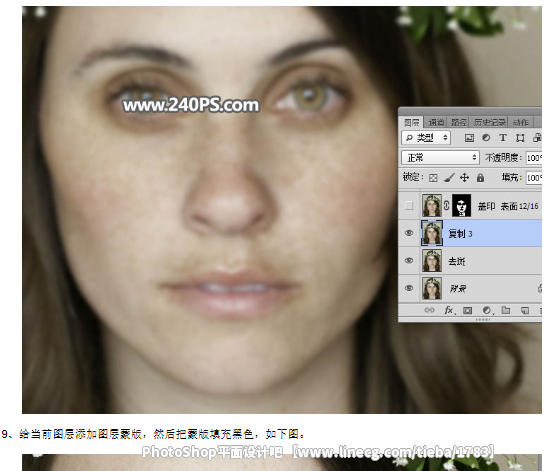550x471 pixels.
Task: Filter layers by adjustment layer icon
Action: click(x=486, y=138)
